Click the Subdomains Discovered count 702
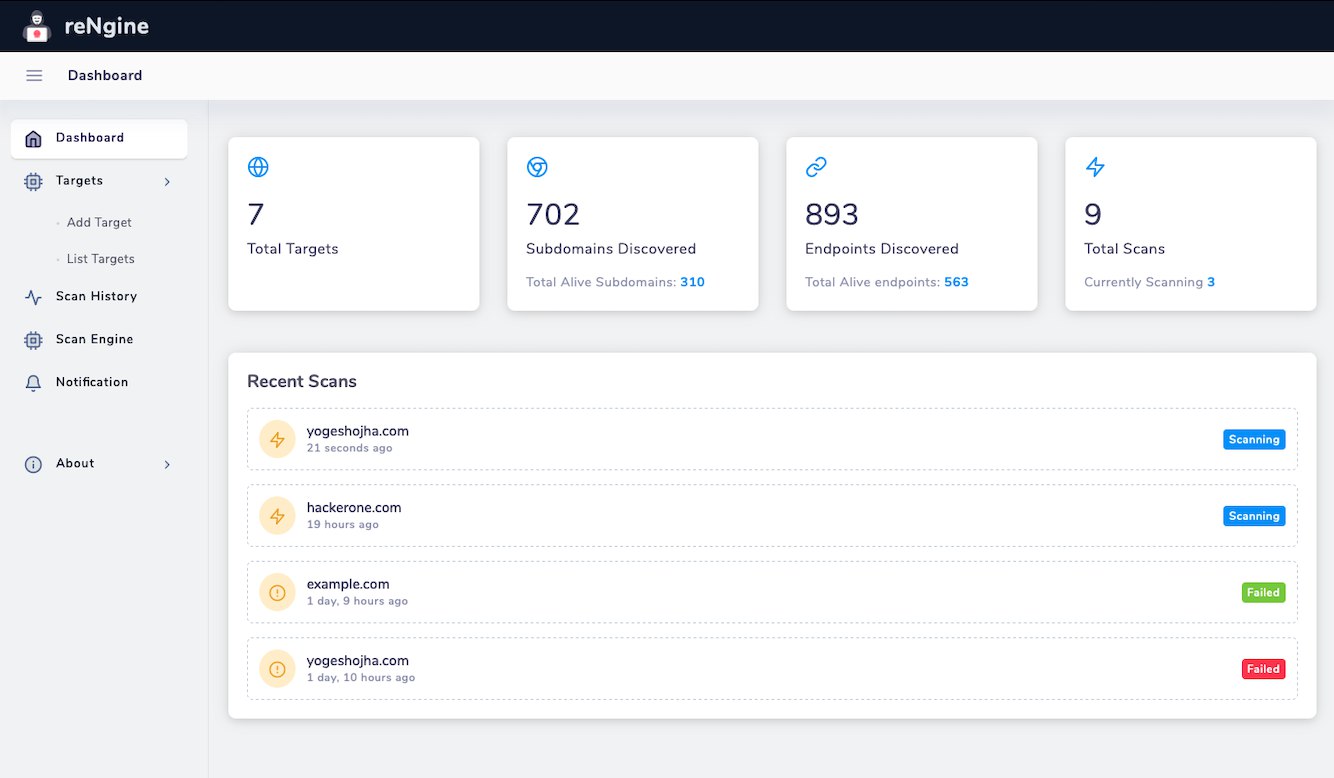This screenshot has width=1334, height=778. click(553, 214)
